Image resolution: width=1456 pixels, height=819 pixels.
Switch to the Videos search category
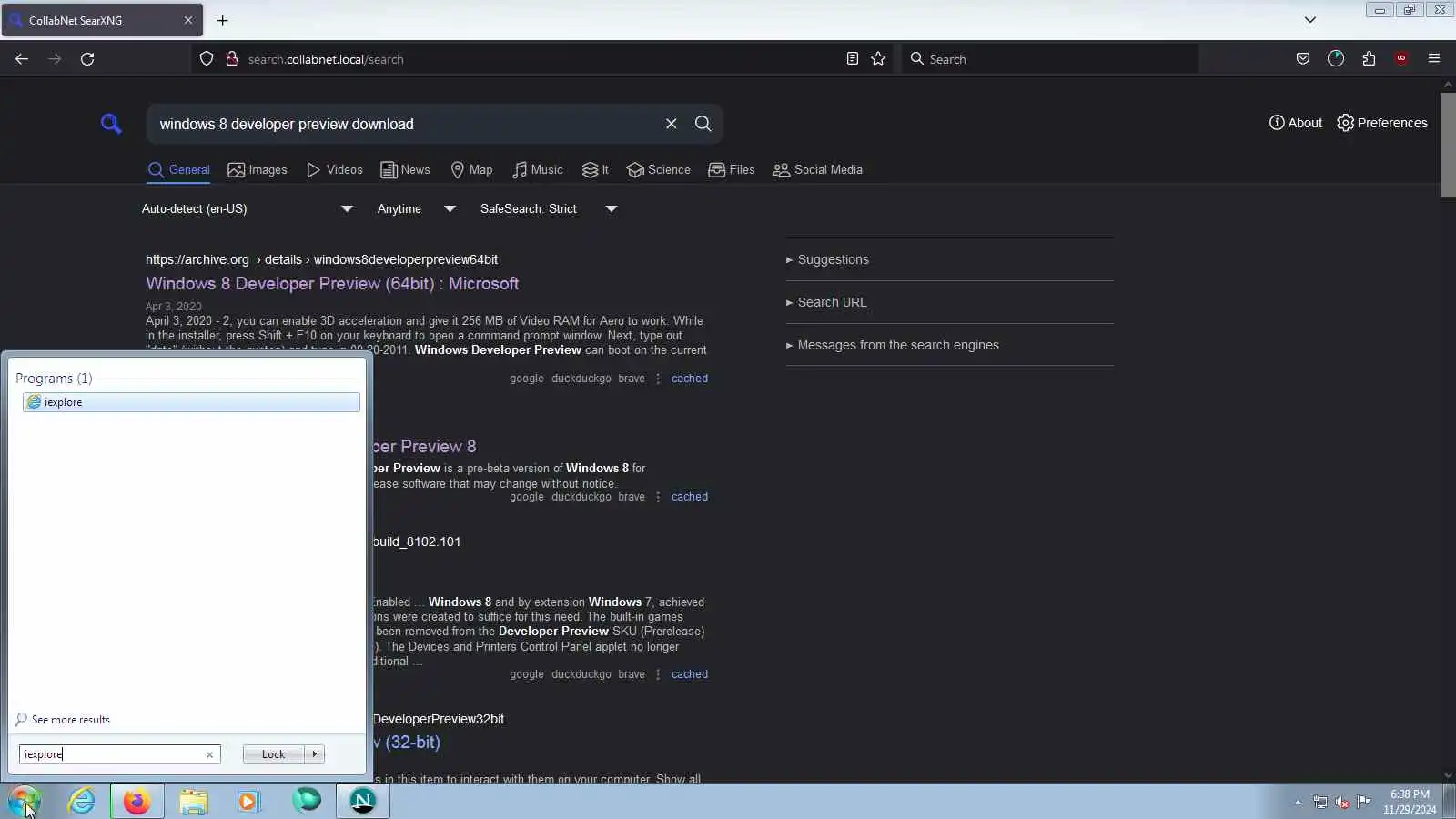[x=334, y=170]
